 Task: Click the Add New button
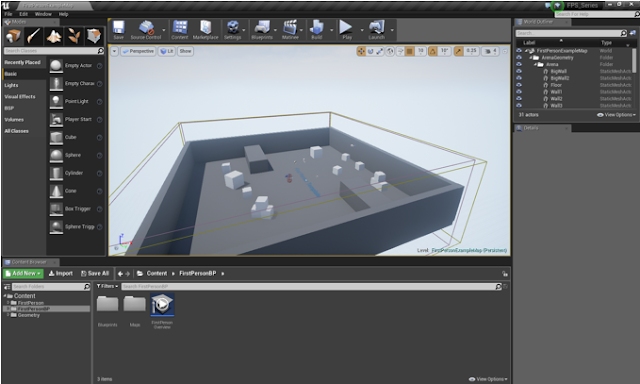[23, 273]
